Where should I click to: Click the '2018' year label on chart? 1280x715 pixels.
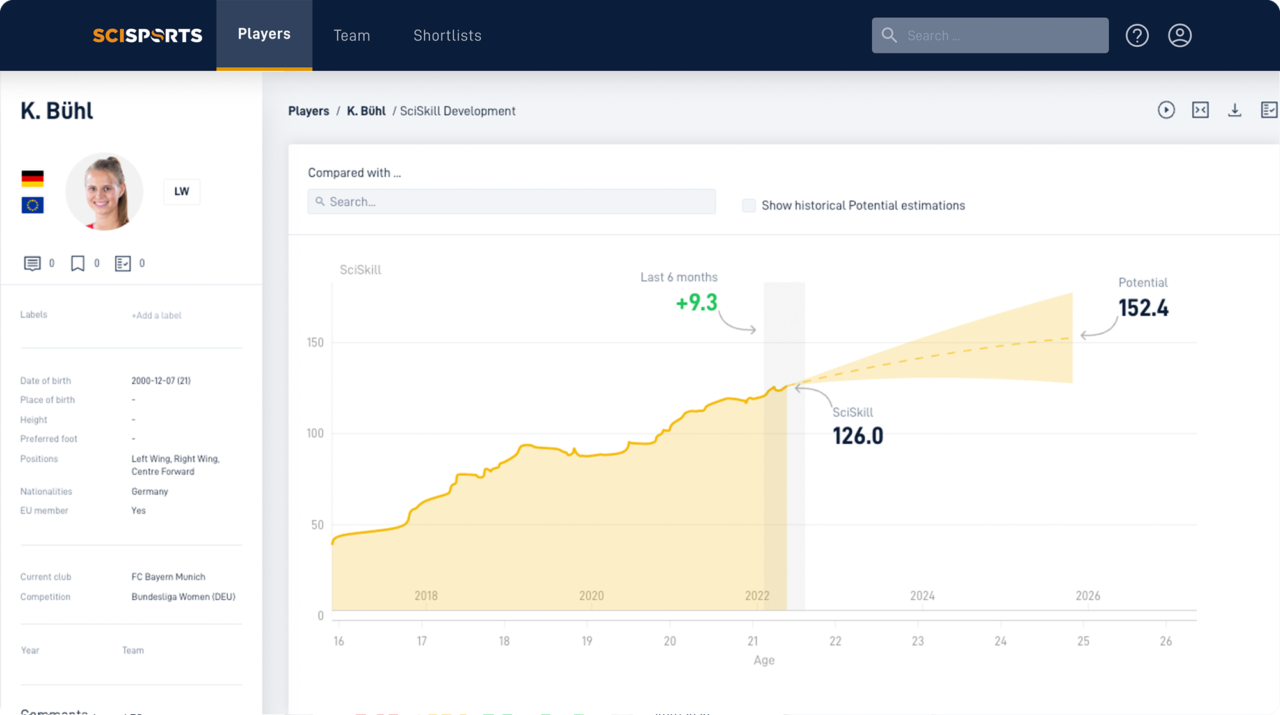(x=426, y=596)
